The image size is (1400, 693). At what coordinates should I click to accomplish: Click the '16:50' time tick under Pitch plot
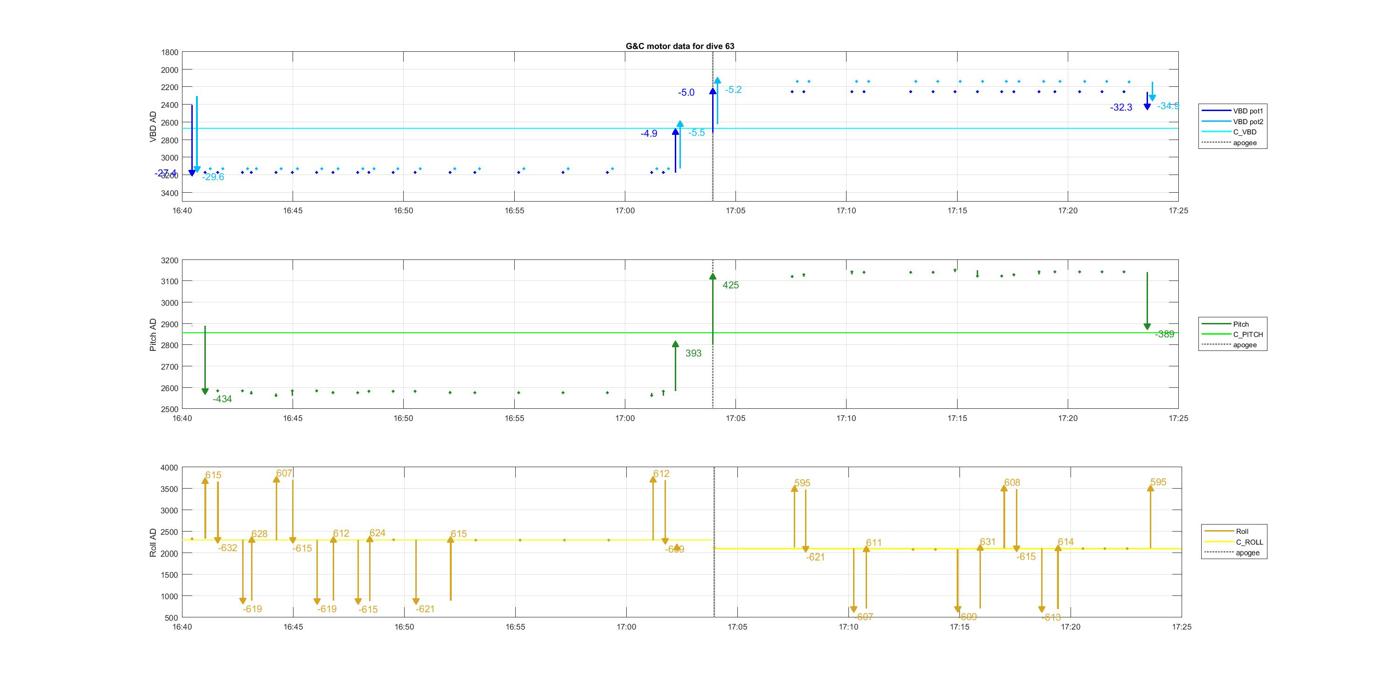pos(403,419)
